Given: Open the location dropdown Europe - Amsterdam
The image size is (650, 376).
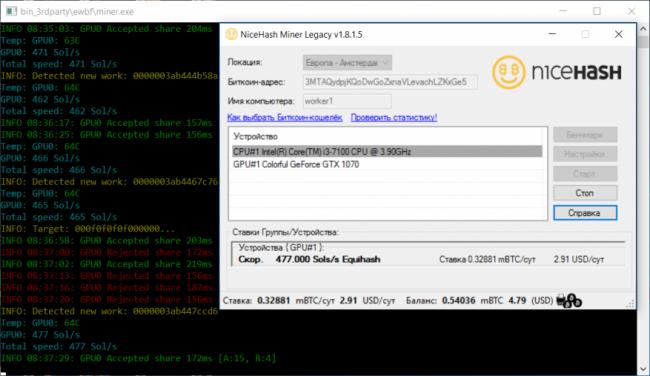Looking at the screenshot, I should click(347, 63).
